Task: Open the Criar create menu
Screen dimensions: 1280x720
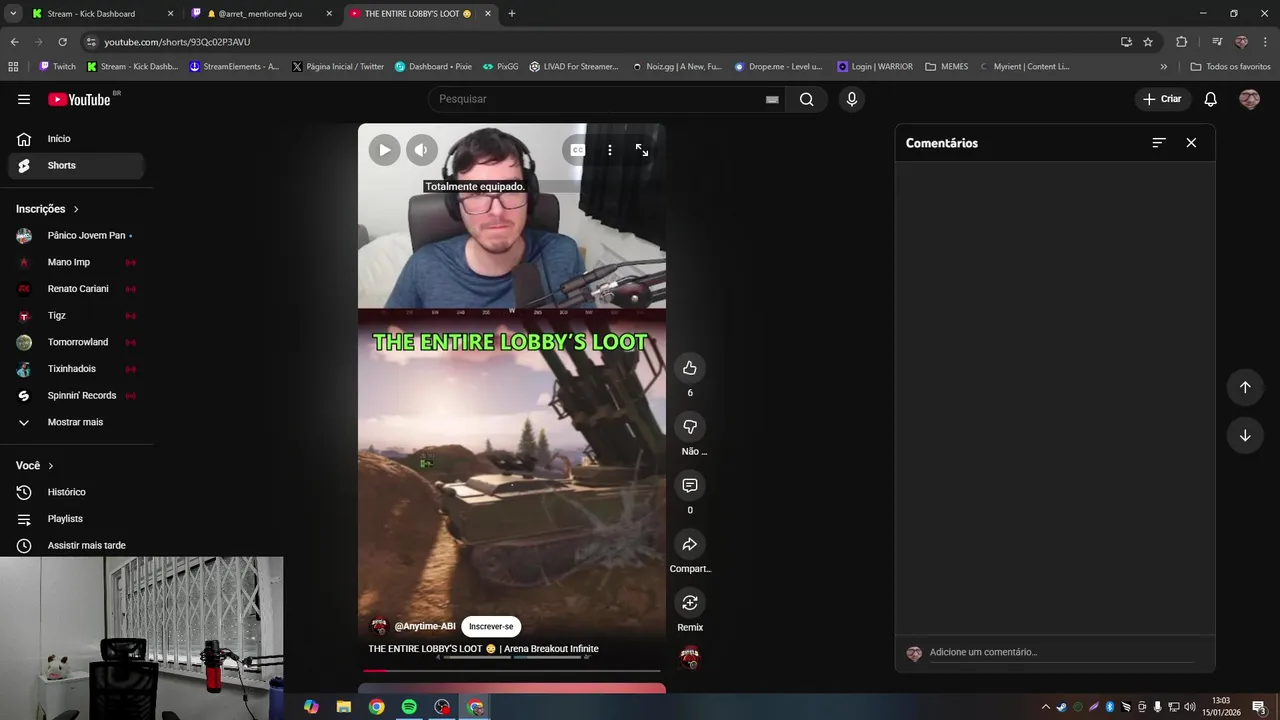Action: tap(1162, 99)
